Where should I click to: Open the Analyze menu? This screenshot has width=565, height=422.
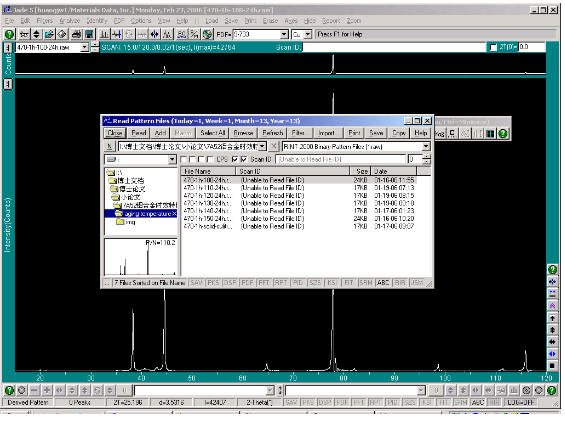tap(70, 21)
